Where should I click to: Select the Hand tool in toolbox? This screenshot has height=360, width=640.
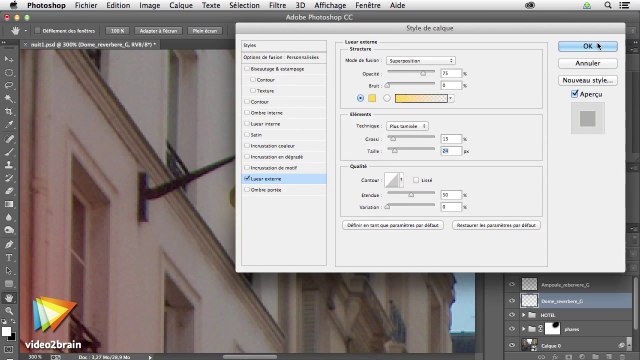(9, 298)
